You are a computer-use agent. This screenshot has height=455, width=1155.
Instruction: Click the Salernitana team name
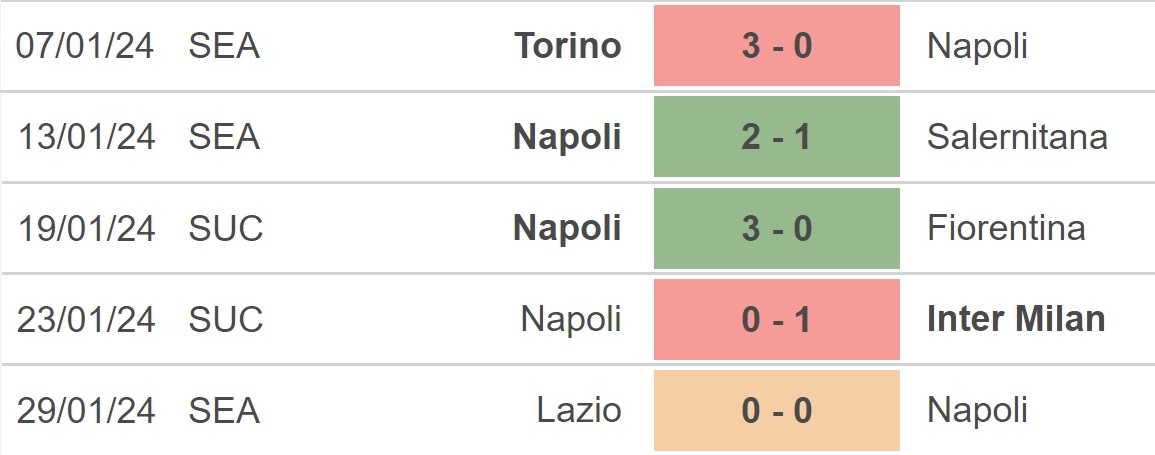click(x=1017, y=137)
